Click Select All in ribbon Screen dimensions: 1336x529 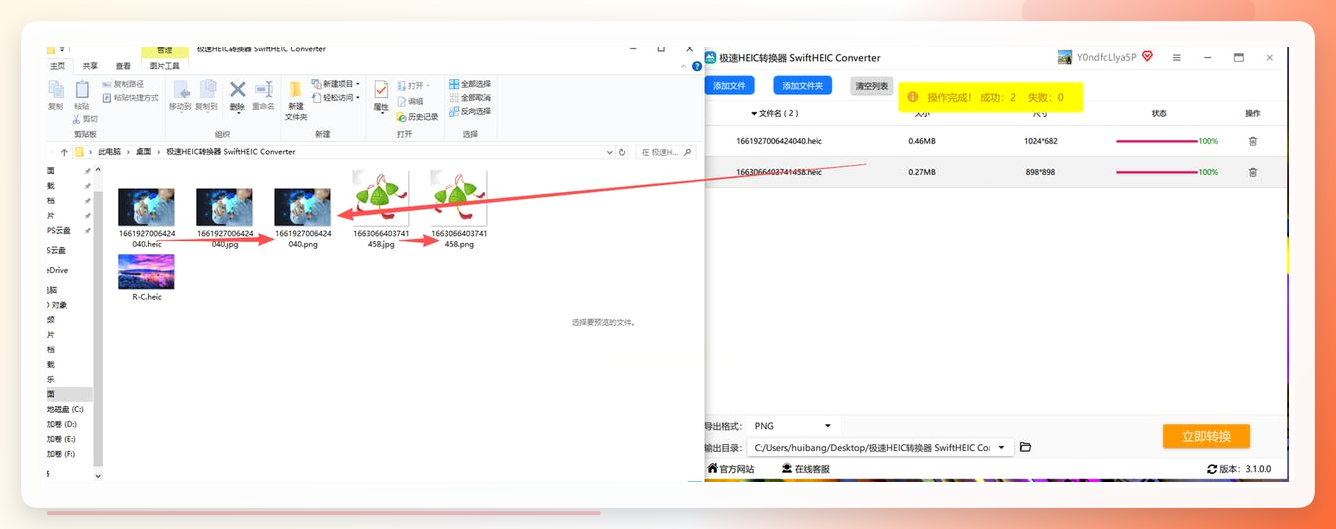tap(470, 84)
